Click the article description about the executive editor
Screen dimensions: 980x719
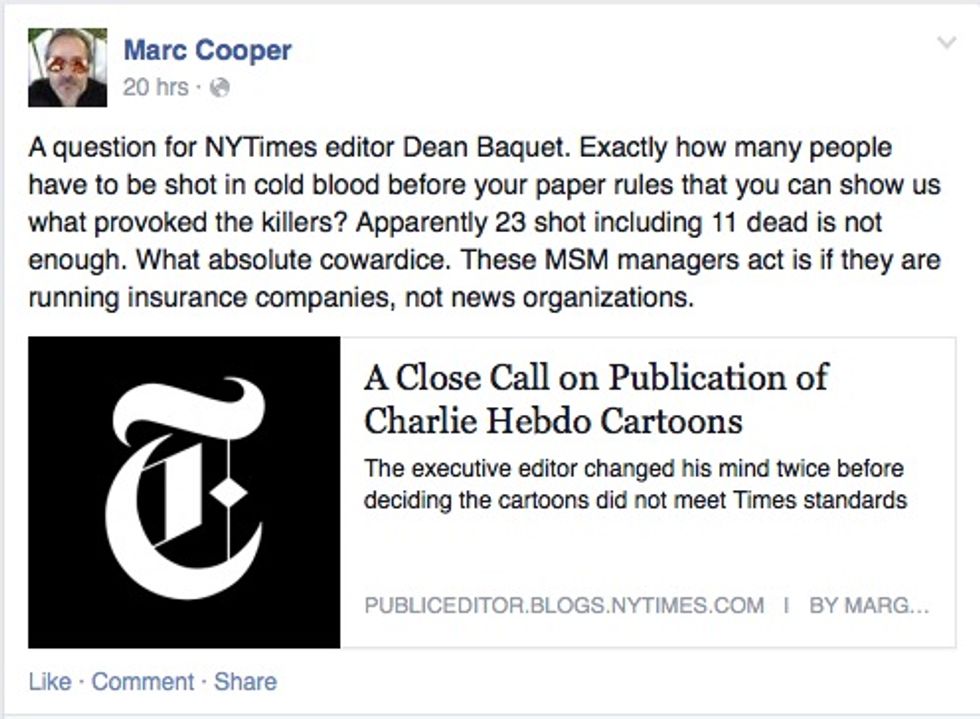point(634,484)
